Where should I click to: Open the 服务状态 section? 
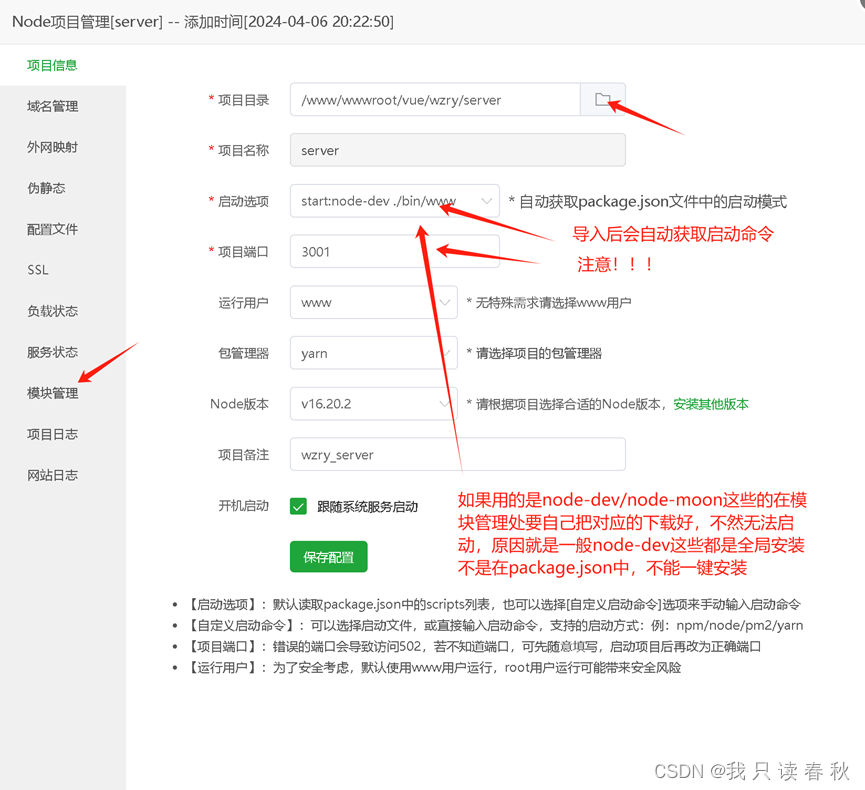point(51,352)
